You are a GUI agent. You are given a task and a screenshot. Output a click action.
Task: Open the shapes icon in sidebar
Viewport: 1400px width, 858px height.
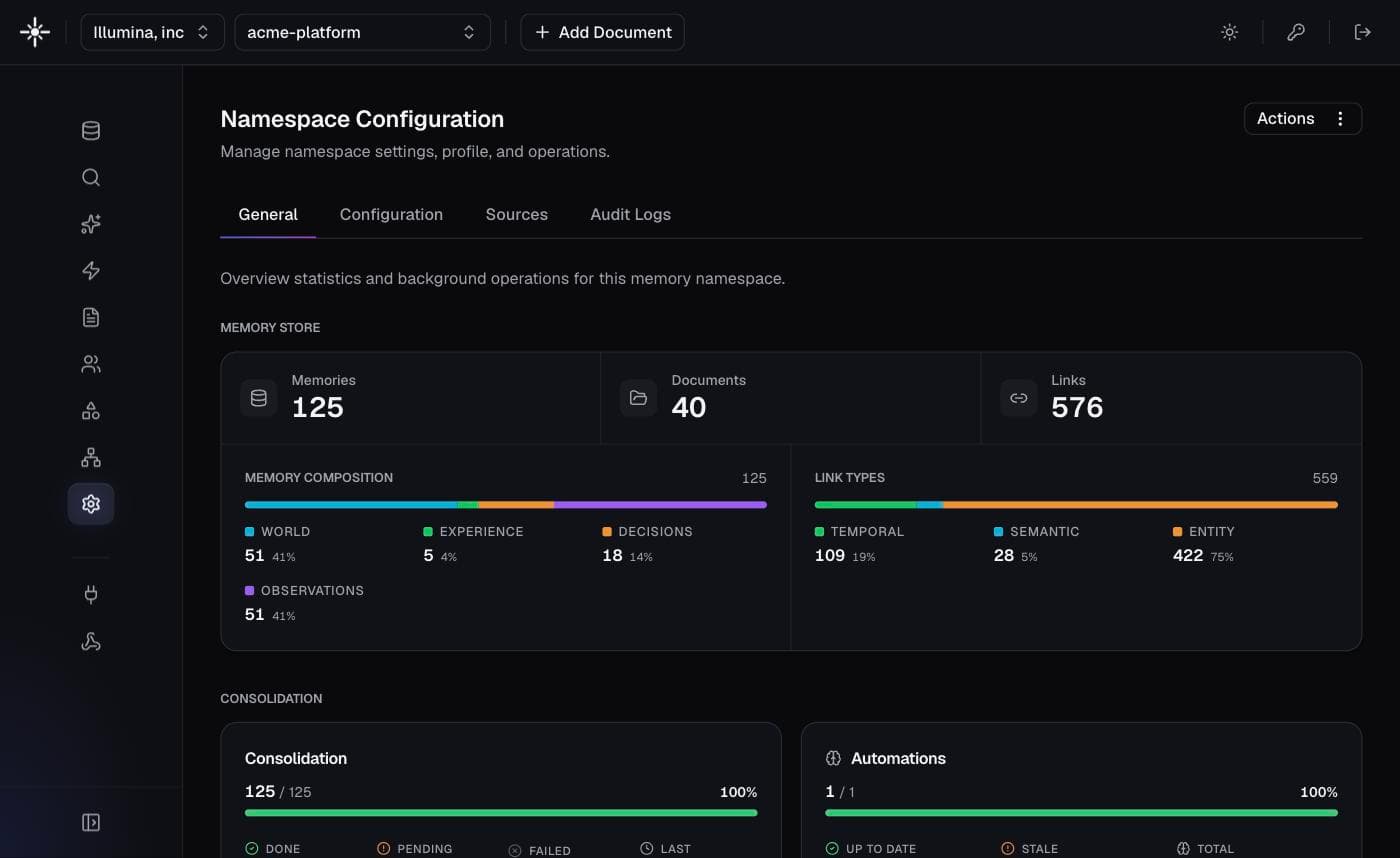91,411
